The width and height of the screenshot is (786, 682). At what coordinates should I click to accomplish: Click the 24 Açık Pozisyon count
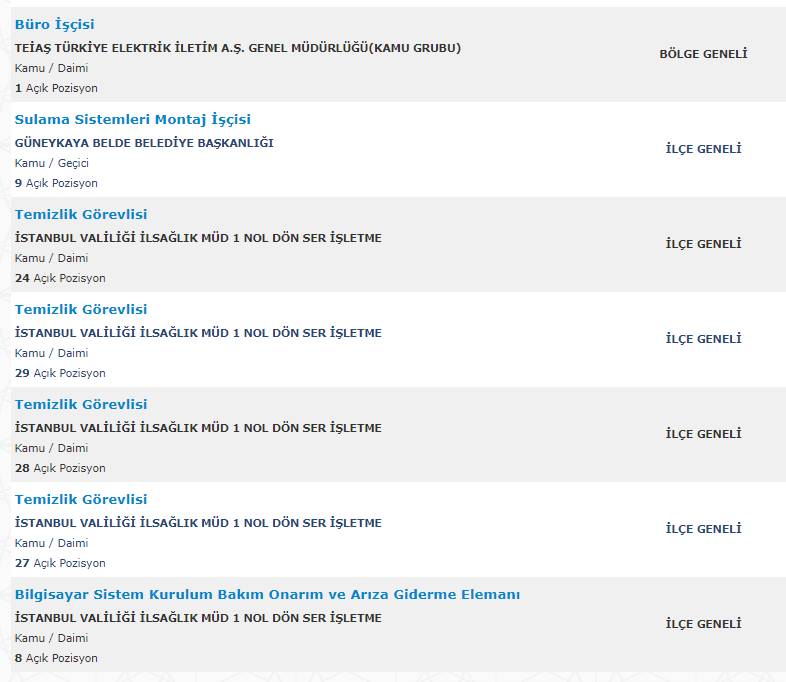point(60,278)
